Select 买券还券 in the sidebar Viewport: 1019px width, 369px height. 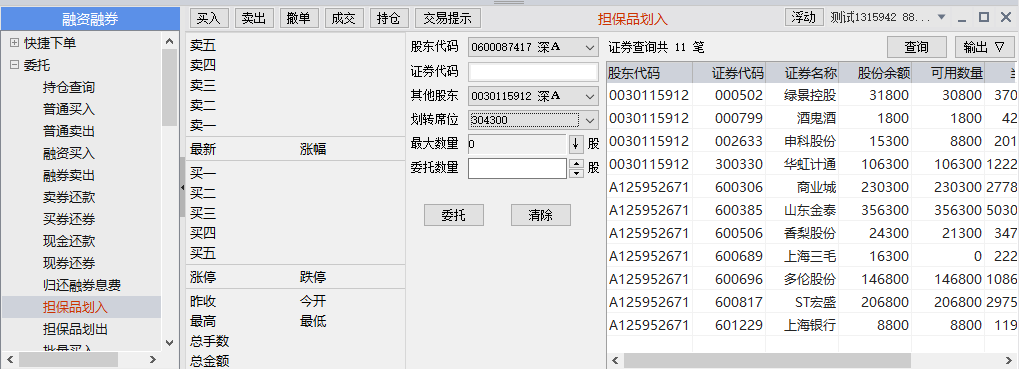click(x=69, y=220)
